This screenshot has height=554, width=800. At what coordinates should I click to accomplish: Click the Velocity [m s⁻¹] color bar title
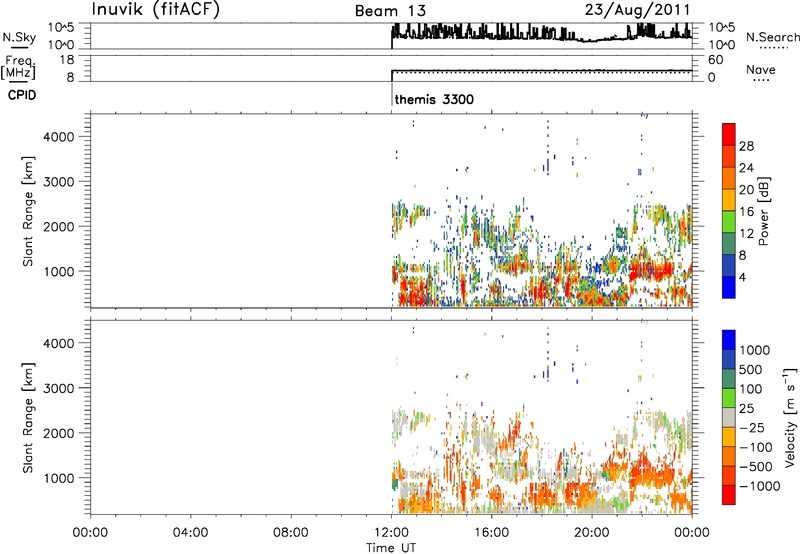[x=790, y=418]
